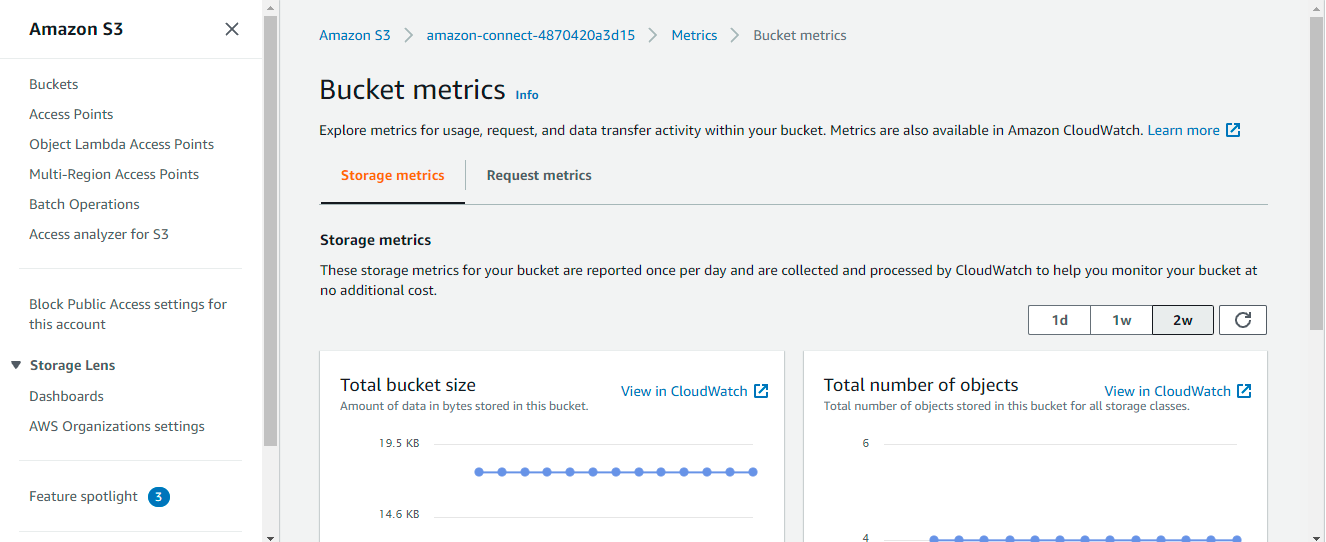Click external link icon for Total bucket size CloudWatch

coord(761,391)
